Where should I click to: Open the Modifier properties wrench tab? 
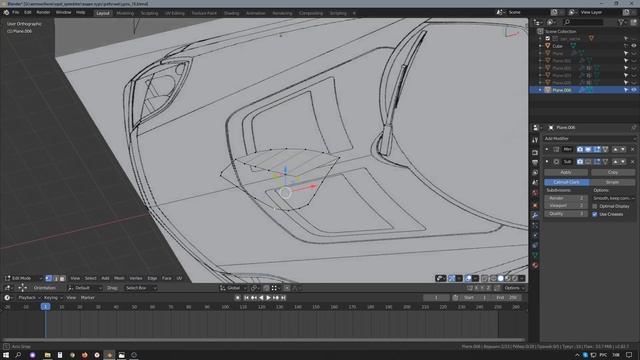click(535, 216)
